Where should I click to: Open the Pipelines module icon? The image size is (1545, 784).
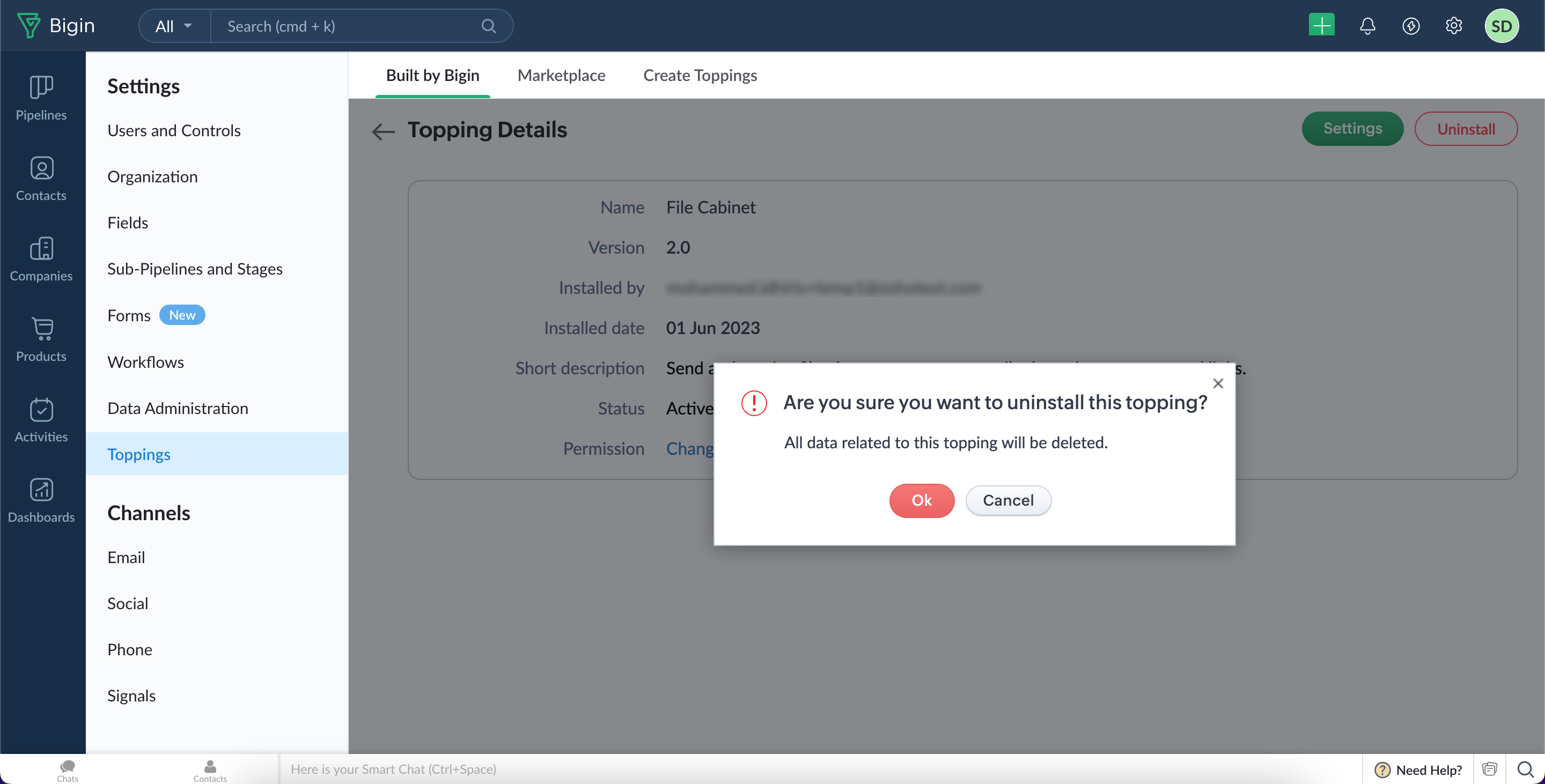(x=41, y=87)
